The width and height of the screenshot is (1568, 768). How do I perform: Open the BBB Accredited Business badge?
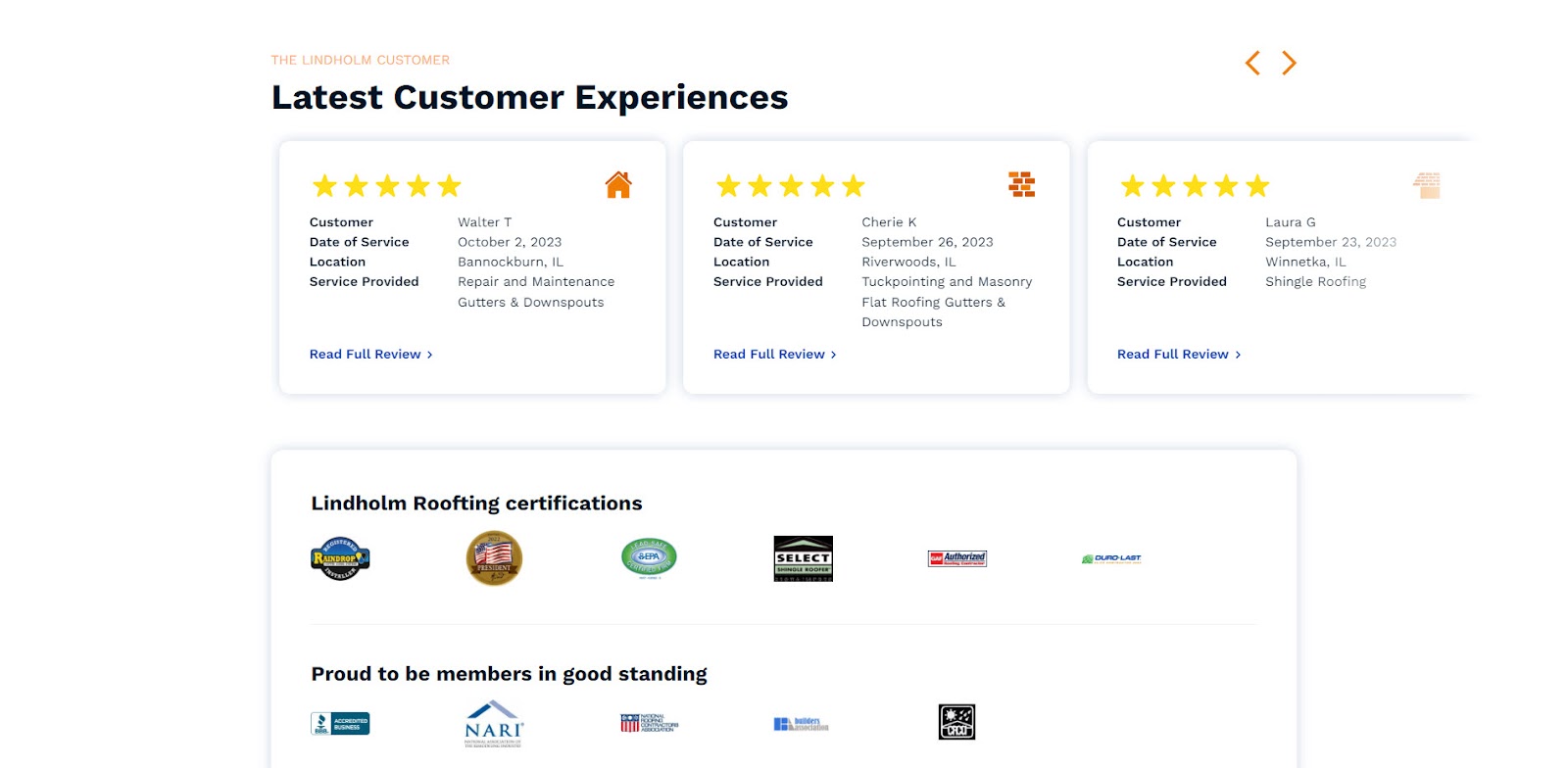pos(340,724)
